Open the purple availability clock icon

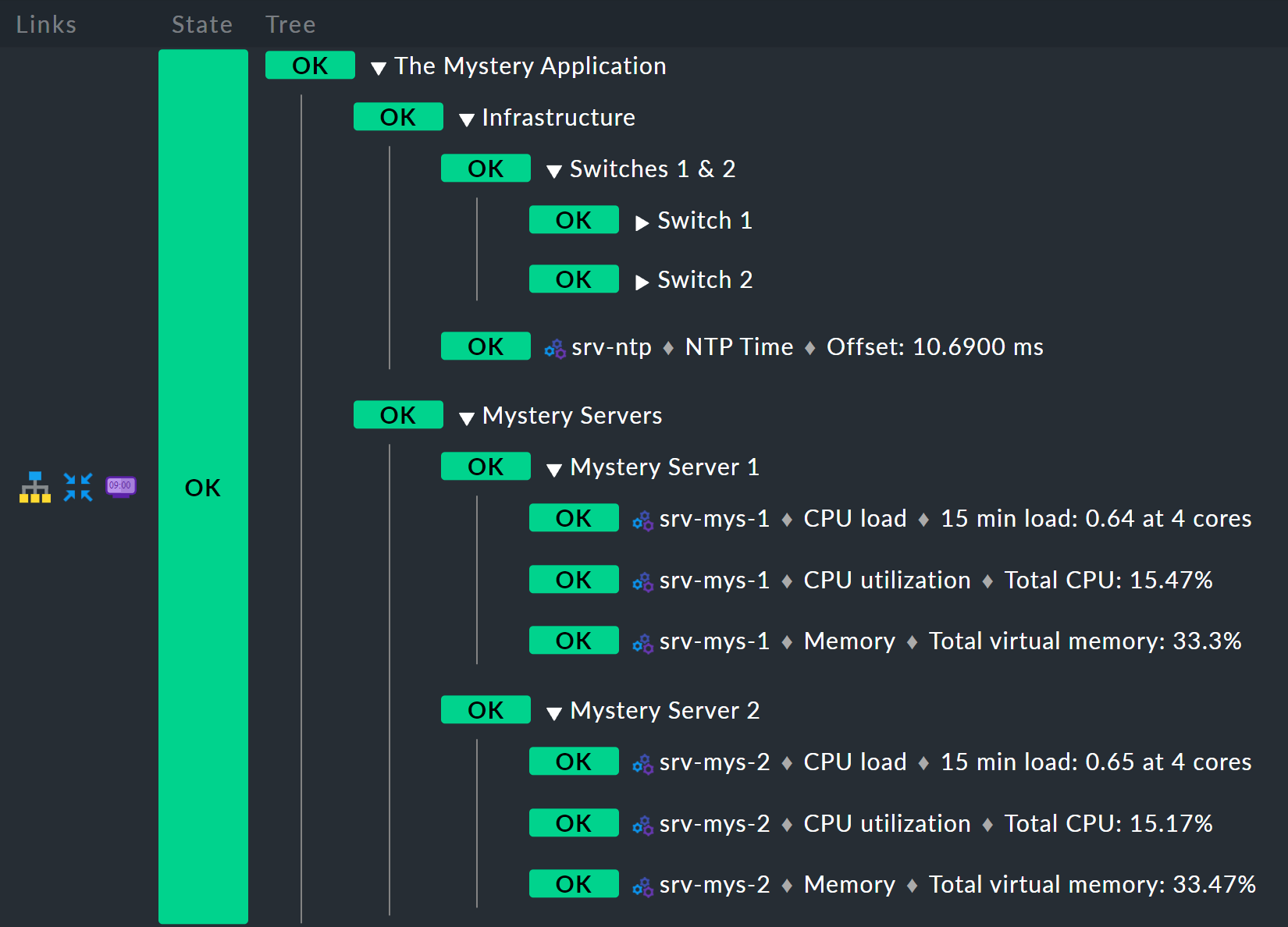click(121, 487)
